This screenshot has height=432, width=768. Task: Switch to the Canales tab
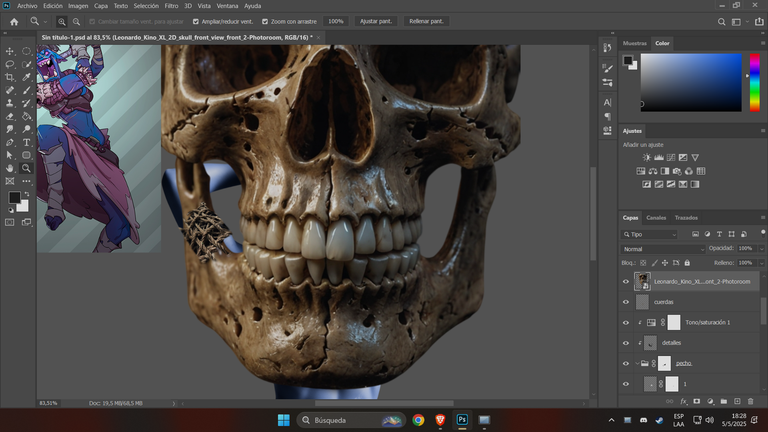coord(656,218)
